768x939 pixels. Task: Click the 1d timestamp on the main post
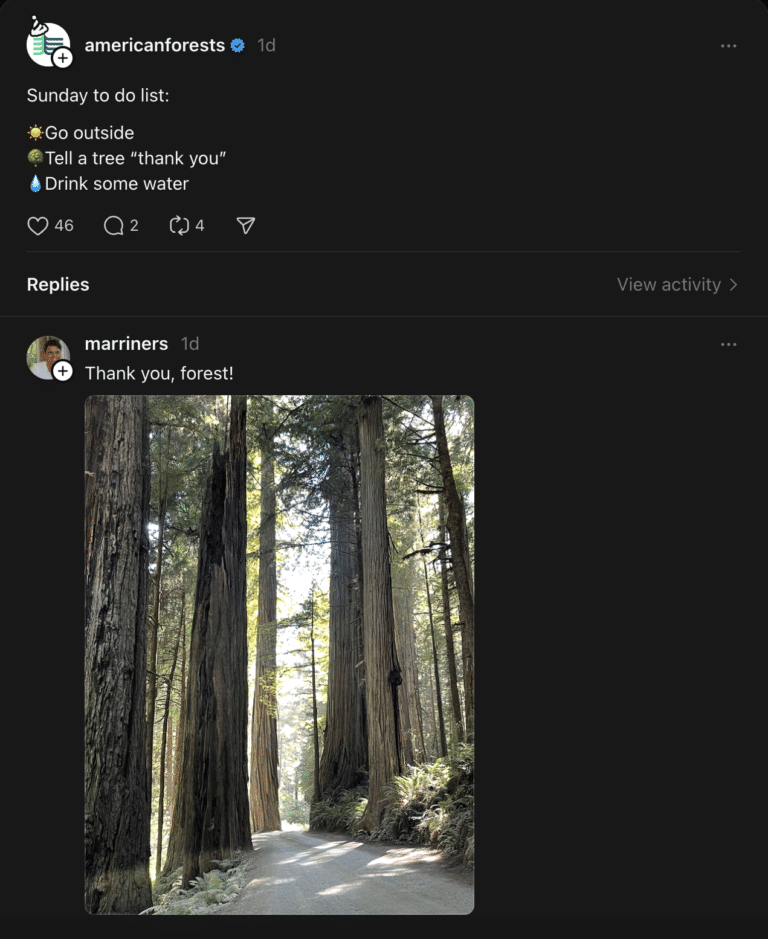[x=267, y=45]
